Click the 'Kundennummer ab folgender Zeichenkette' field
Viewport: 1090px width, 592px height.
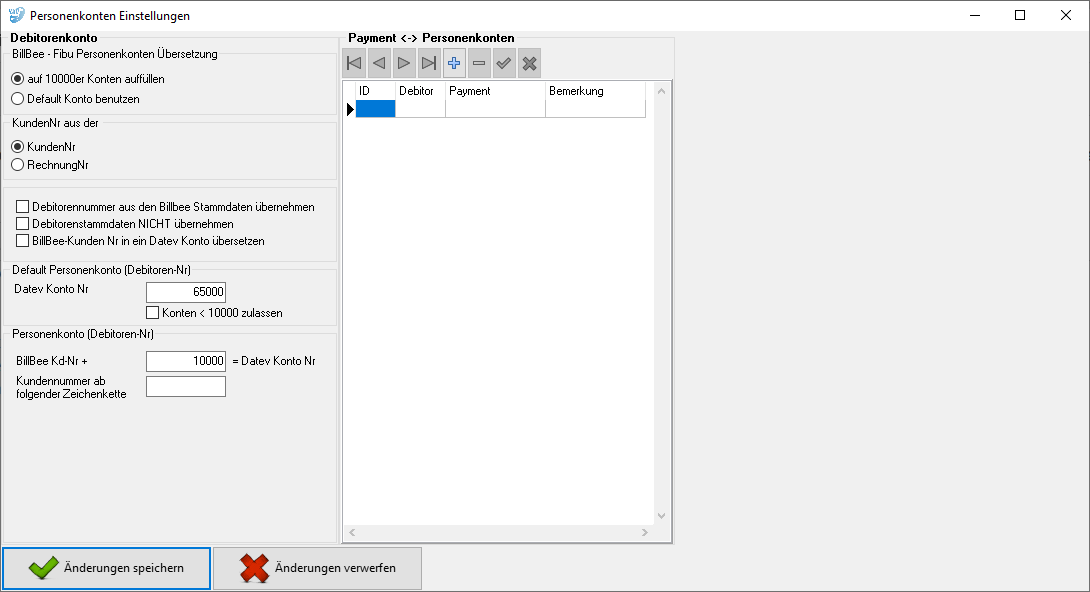click(186, 386)
